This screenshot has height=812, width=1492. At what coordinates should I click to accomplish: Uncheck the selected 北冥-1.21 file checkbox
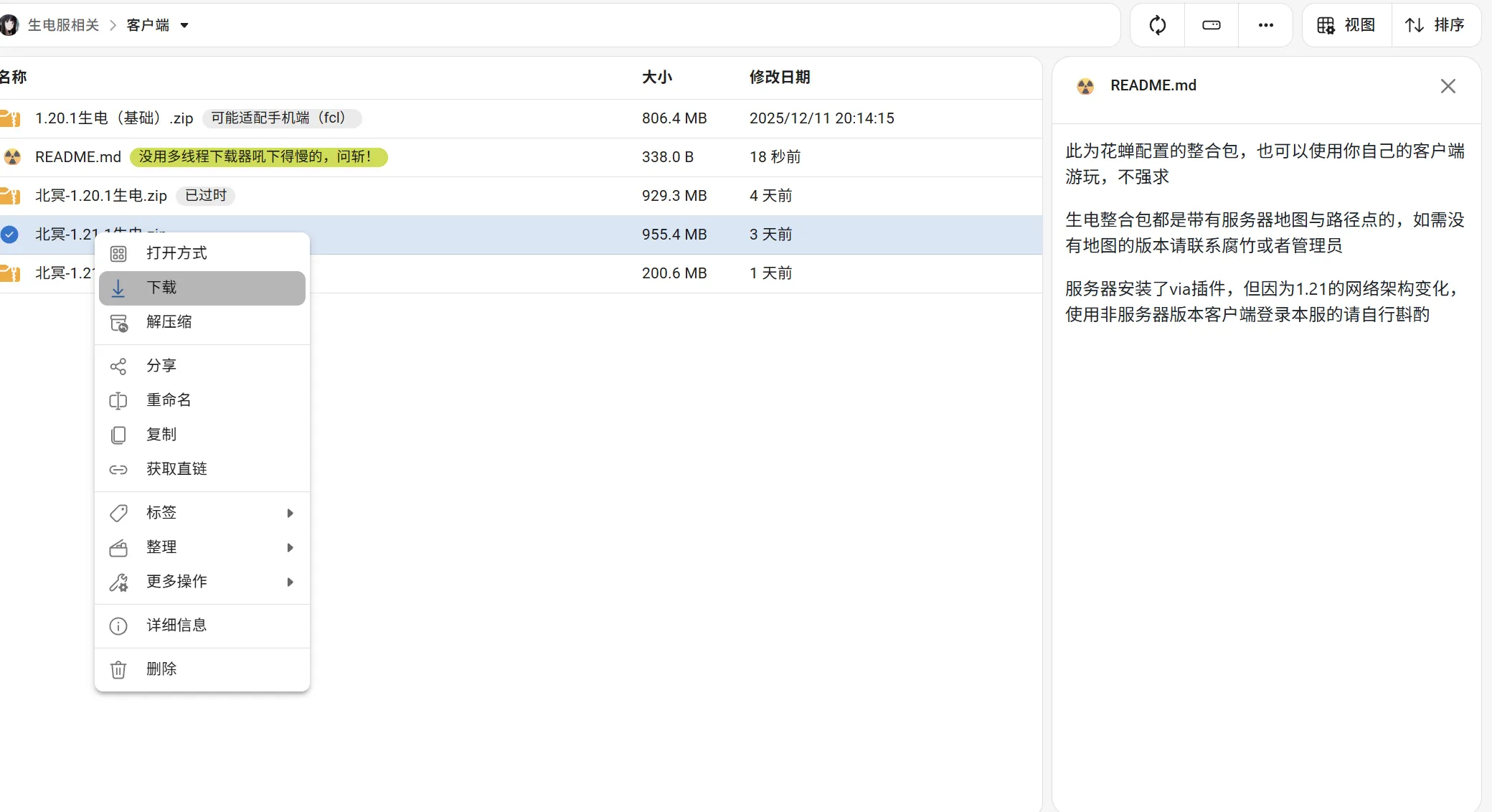tap(9, 235)
